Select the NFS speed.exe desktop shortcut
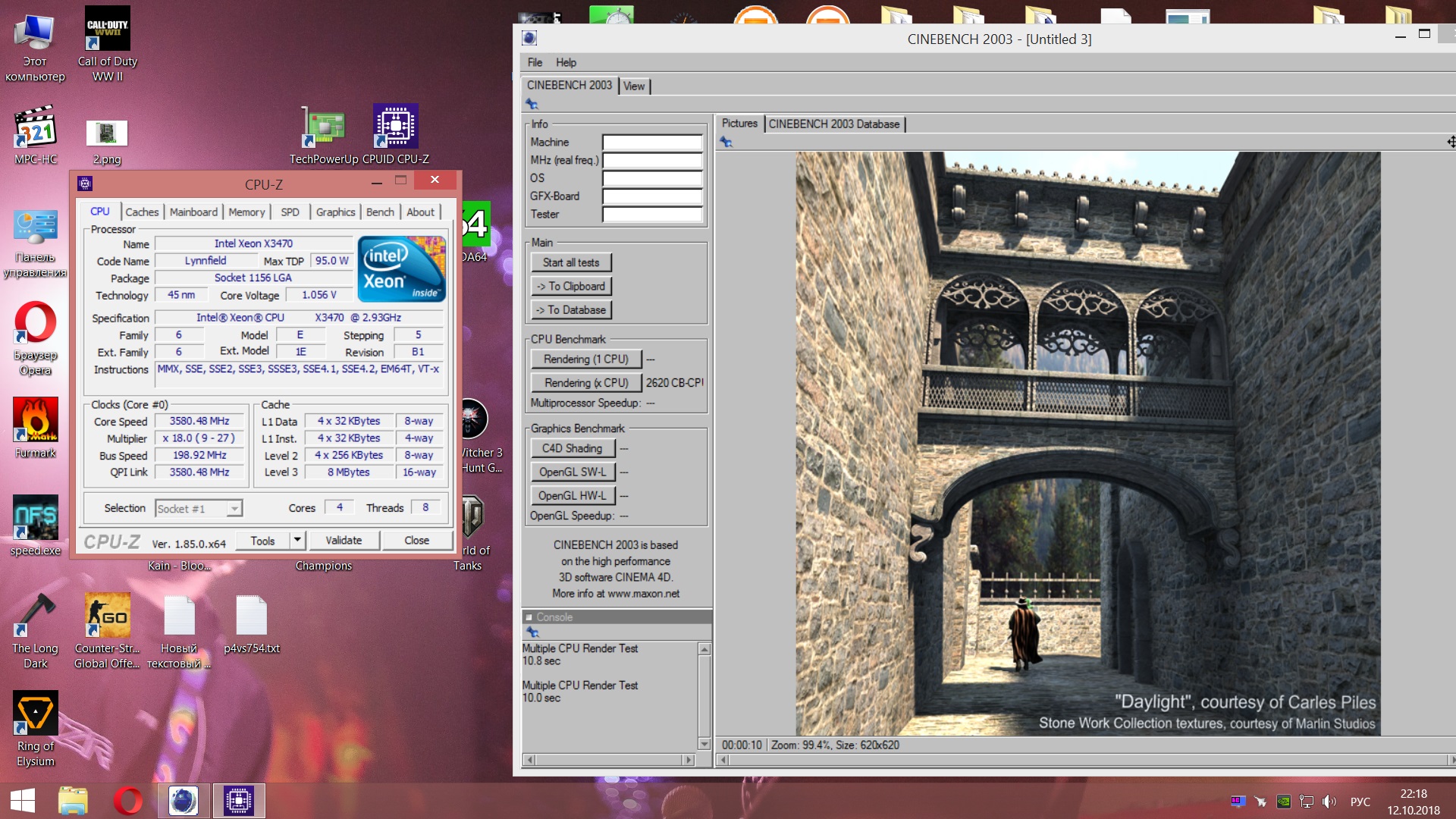Image resolution: width=1456 pixels, height=819 pixels. (x=35, y=526)
